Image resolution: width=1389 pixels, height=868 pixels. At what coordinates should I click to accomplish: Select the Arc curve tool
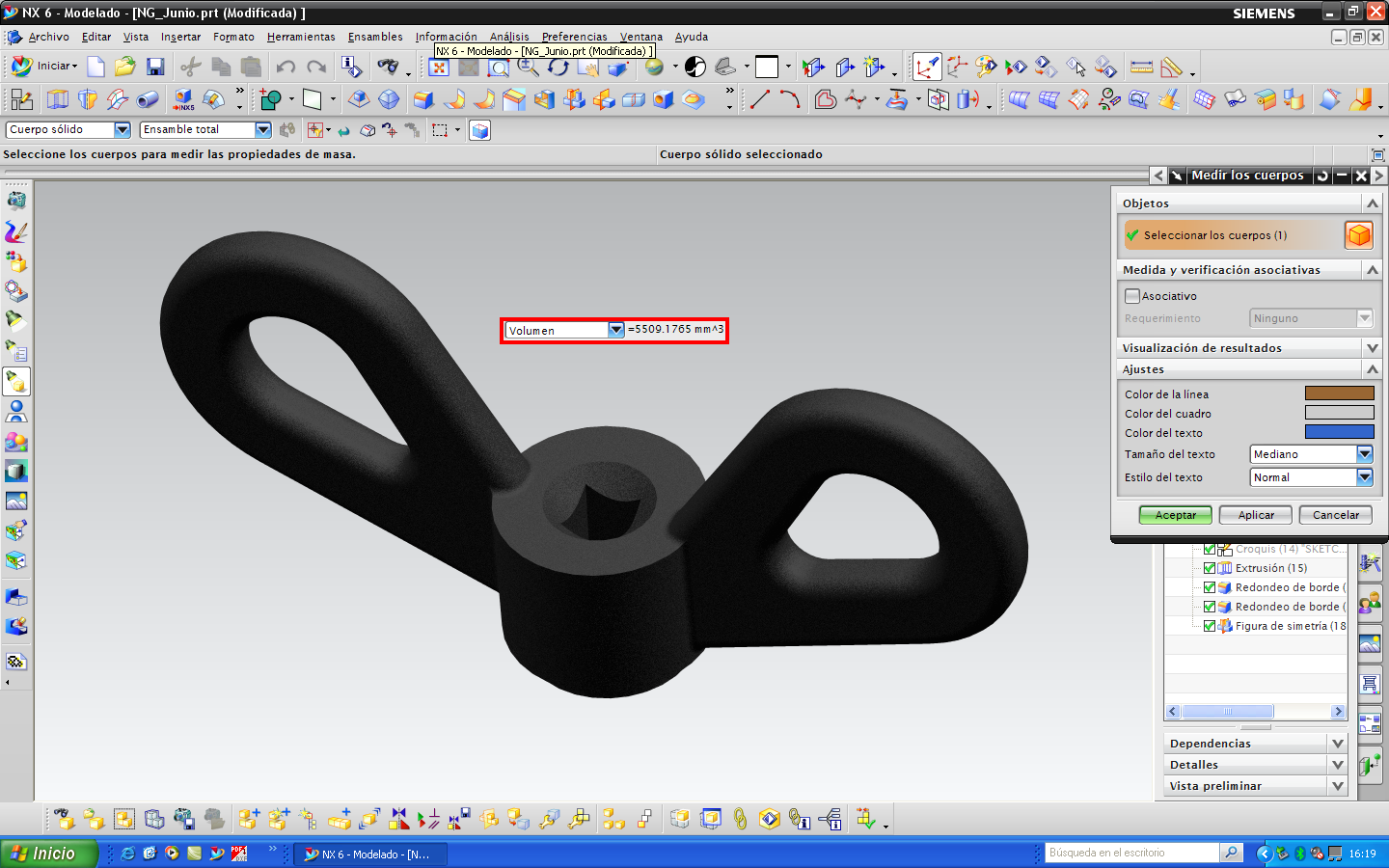(790, 99)
